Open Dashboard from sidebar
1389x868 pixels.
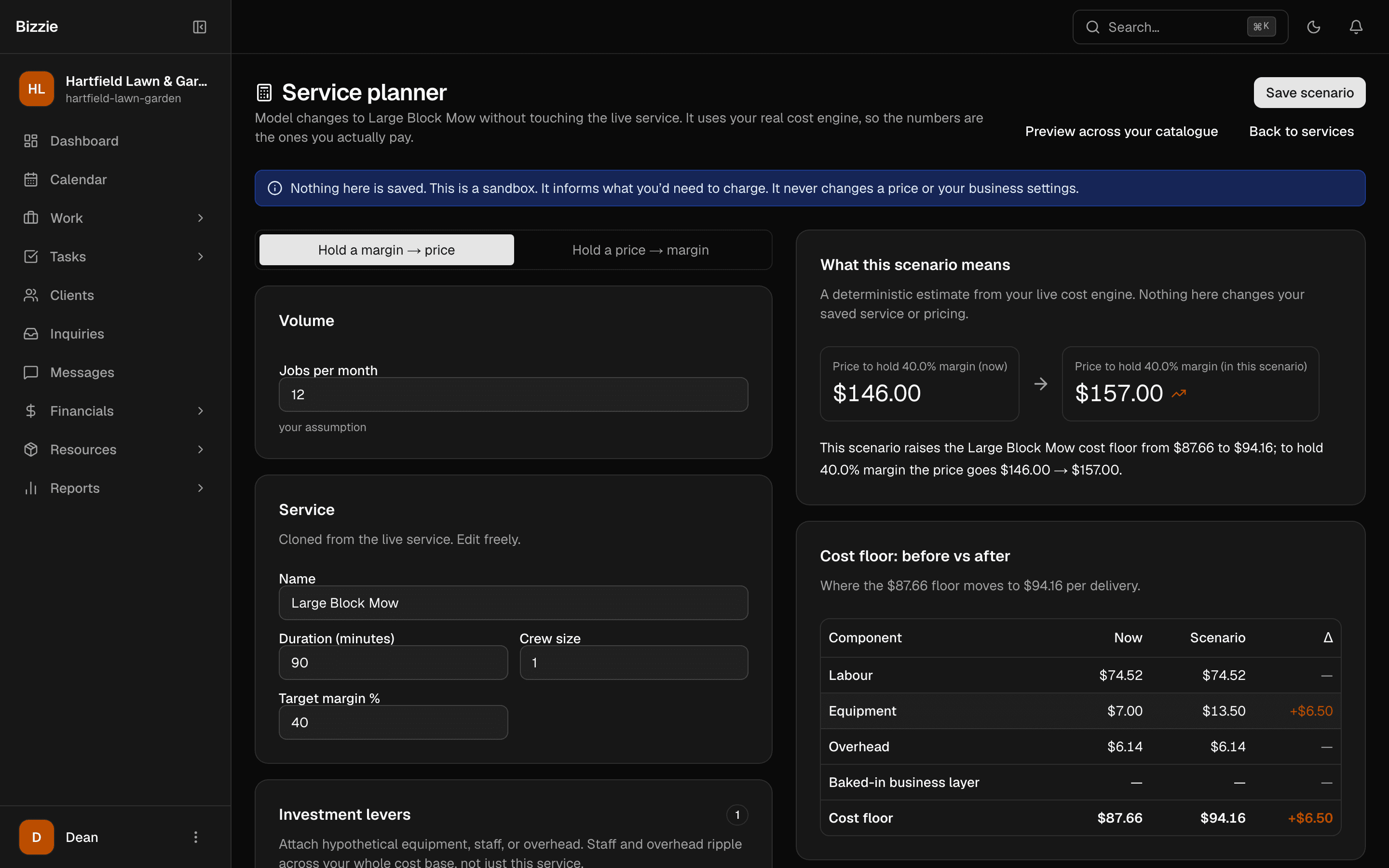pyautogui.click(x=115, y=141)
